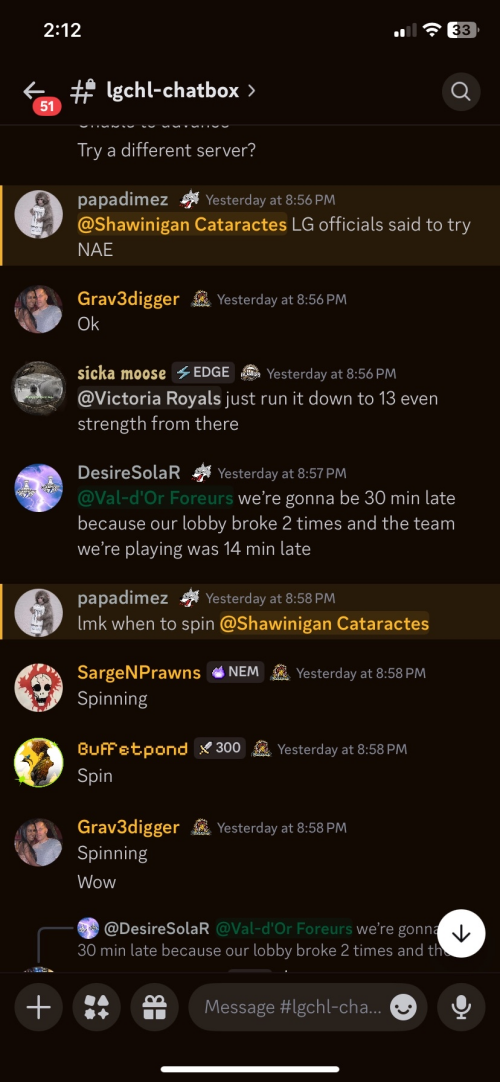Tap the @Victoria Royals mention
500x1082 pixels.
150,398
